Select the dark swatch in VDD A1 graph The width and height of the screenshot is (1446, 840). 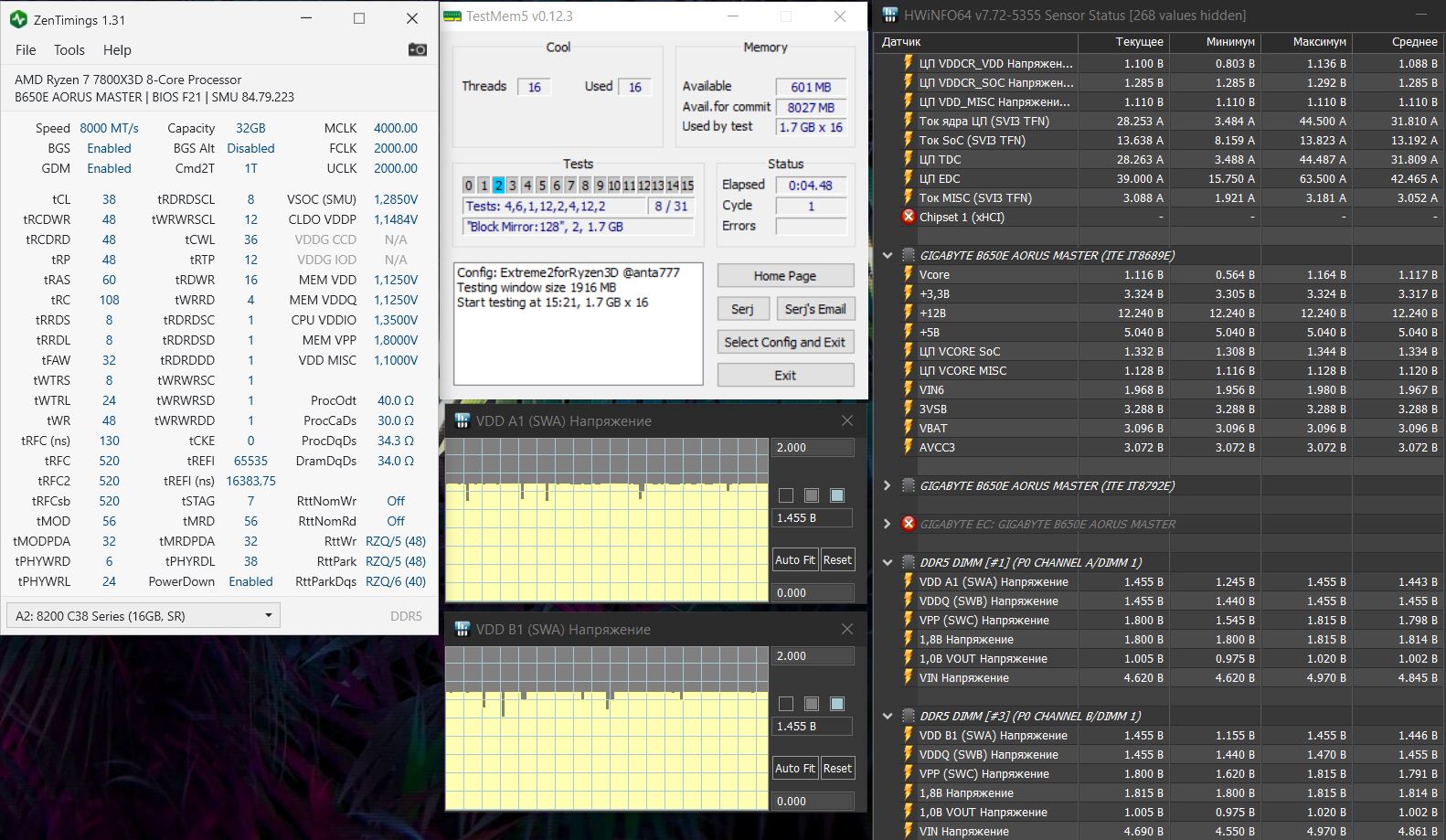(x=786, y=495)
